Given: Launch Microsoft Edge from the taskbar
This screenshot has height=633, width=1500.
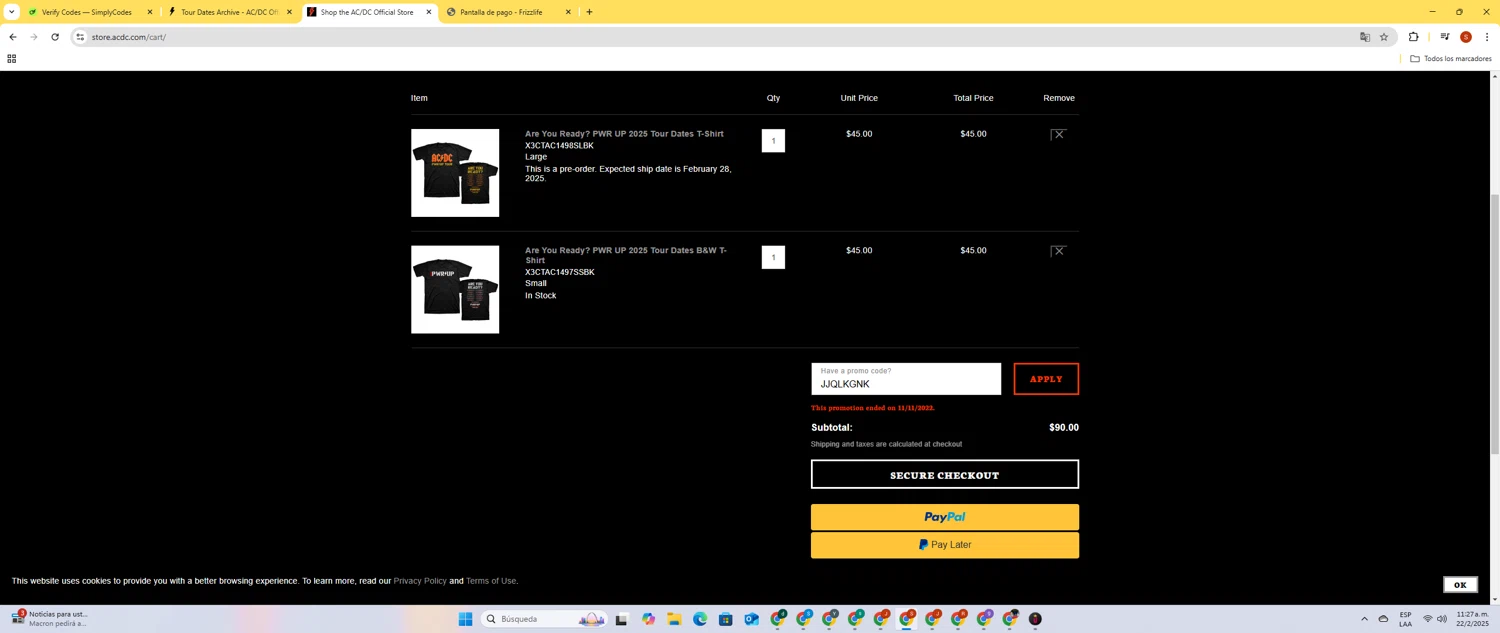Looking at the screenshot, I should pyautogui.click(x=700, y=619).
